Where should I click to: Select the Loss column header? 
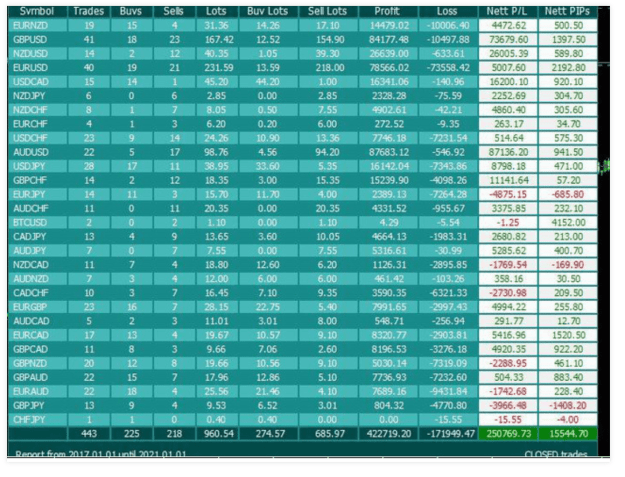pyautogui.click(x=448, y=12)
